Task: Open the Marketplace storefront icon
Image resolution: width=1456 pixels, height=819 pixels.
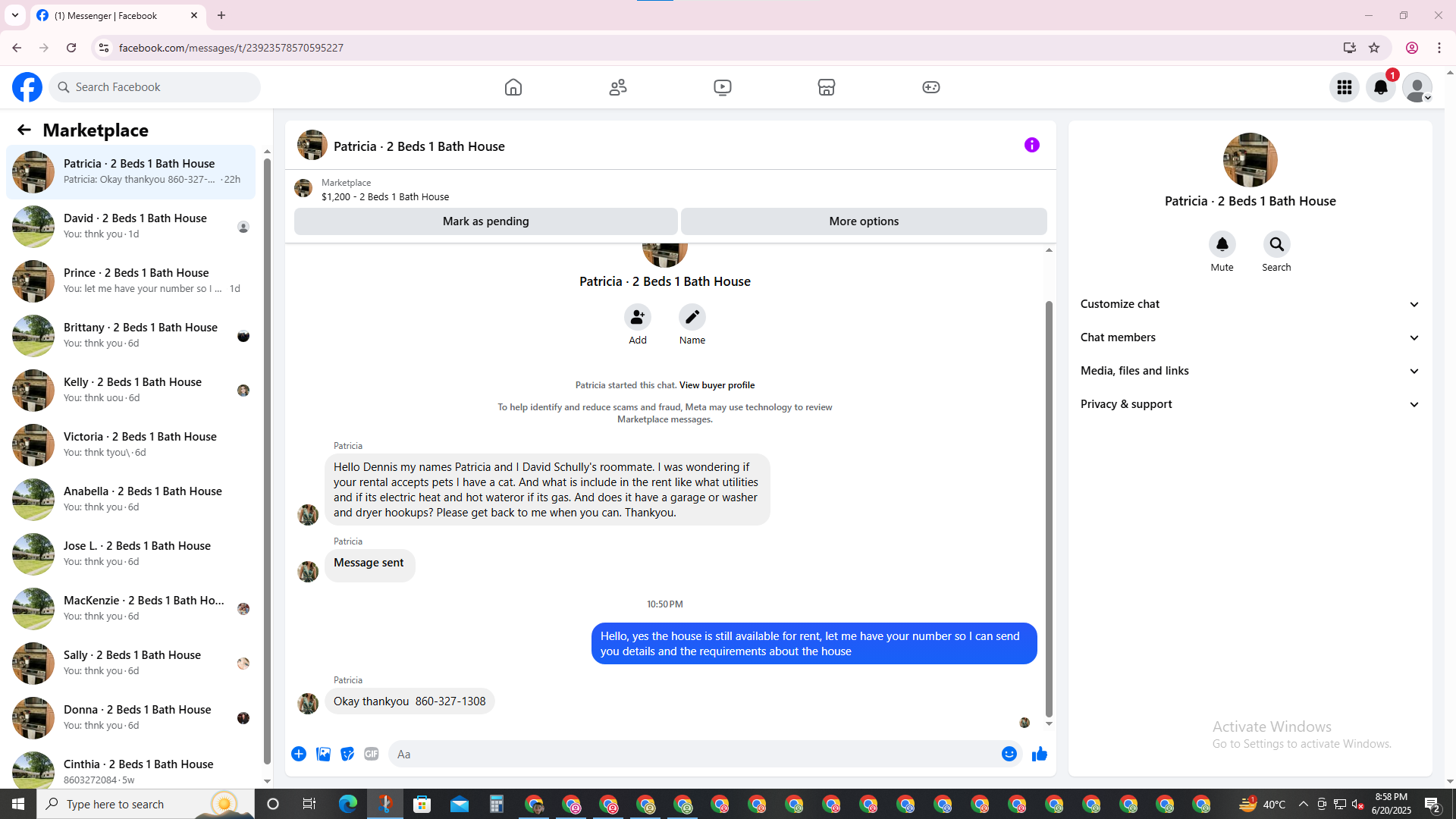Action: 827,87
